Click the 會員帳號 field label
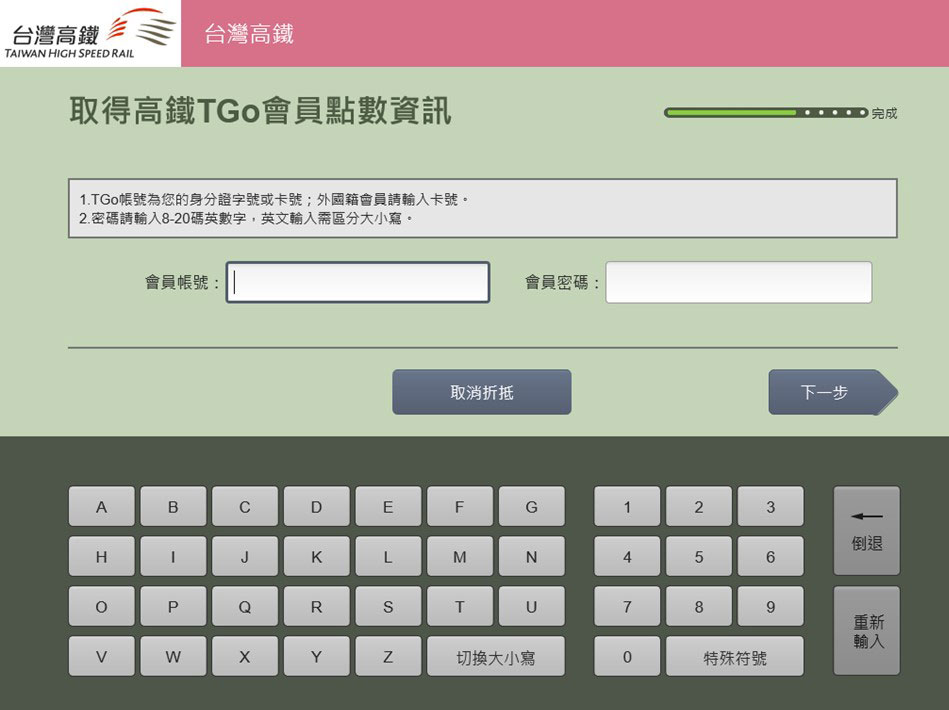The height and width of the screenshot is (710, 949). point(182,282)
